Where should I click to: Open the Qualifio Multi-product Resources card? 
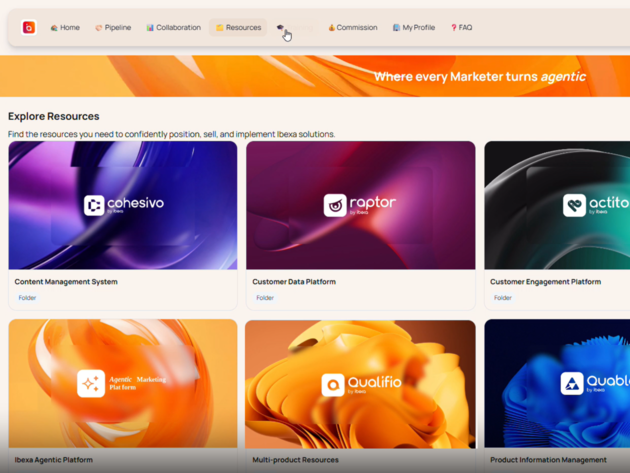361,396
